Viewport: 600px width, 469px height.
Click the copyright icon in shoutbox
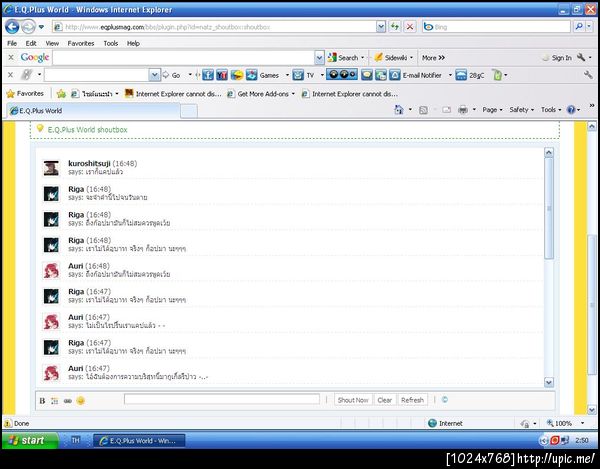click(445, 400)
